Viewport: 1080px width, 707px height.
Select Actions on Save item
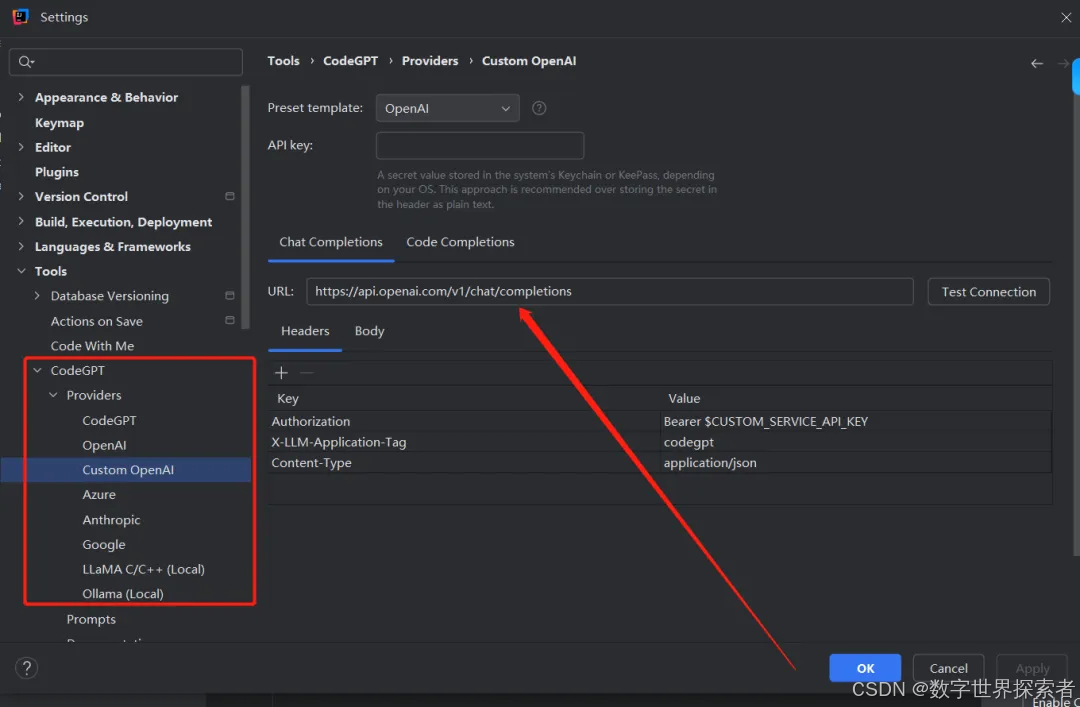[x=96, y=321]
